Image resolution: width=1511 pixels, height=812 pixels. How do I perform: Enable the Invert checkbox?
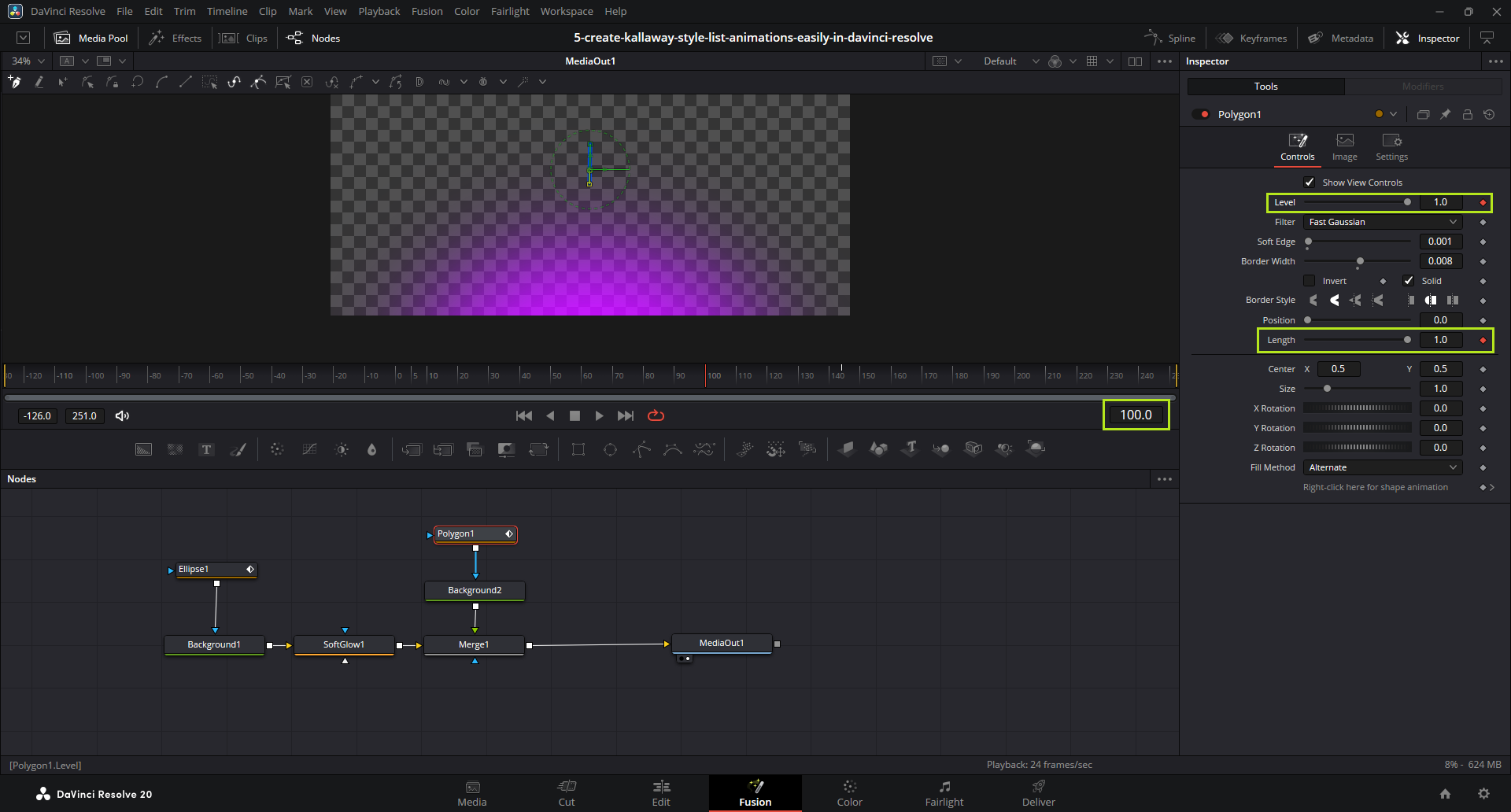[x=1310, y=281]
